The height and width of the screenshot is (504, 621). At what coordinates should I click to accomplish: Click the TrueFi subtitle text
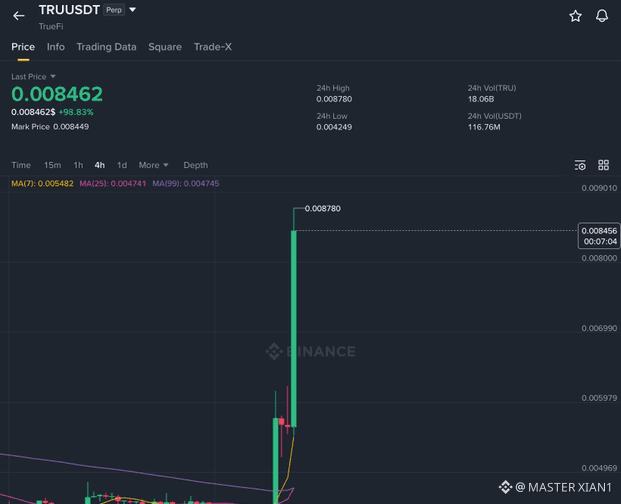(x=51, y=27)
